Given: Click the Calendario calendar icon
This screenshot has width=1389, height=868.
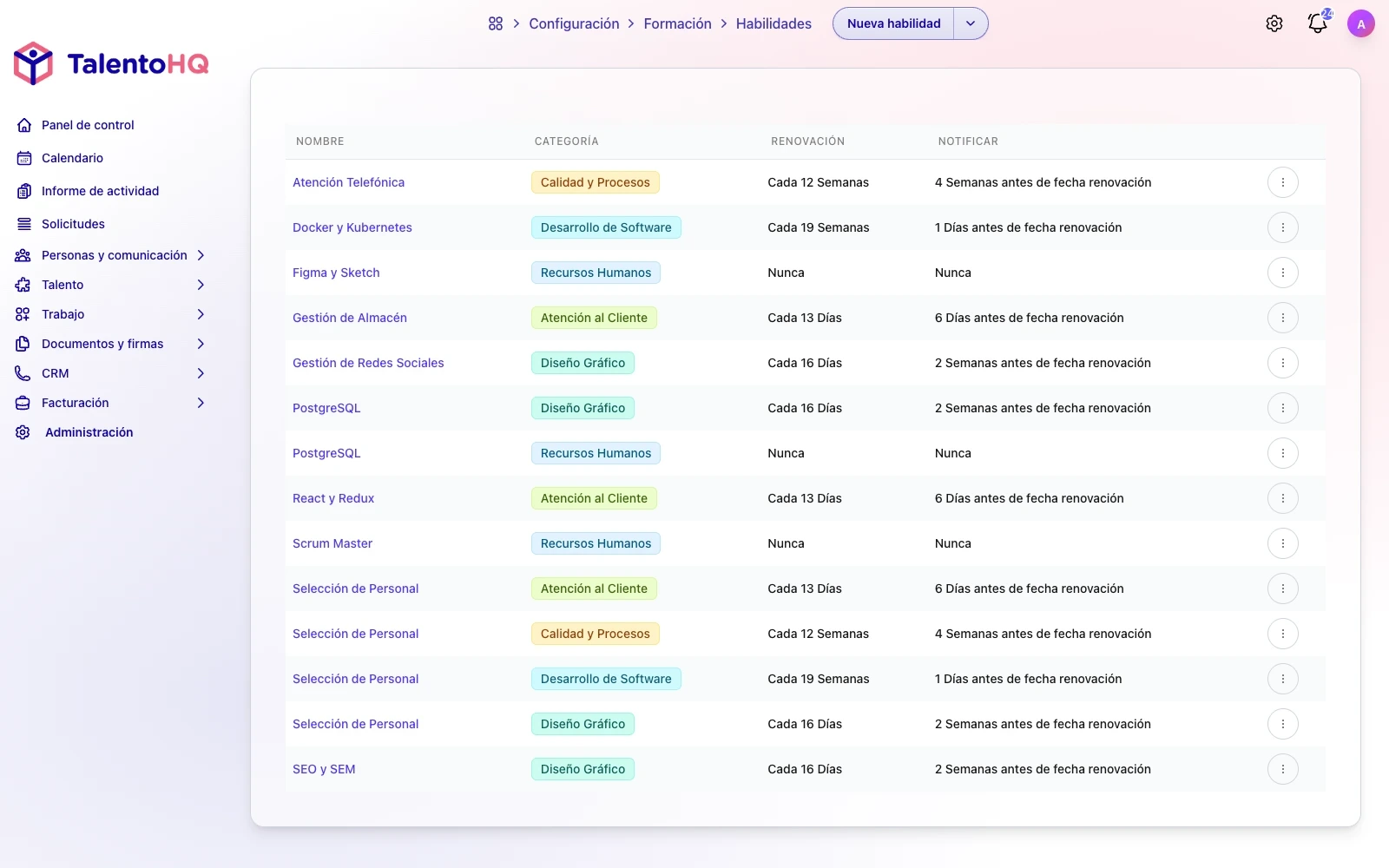Looking at the screenshot, I should coord(24,158).
